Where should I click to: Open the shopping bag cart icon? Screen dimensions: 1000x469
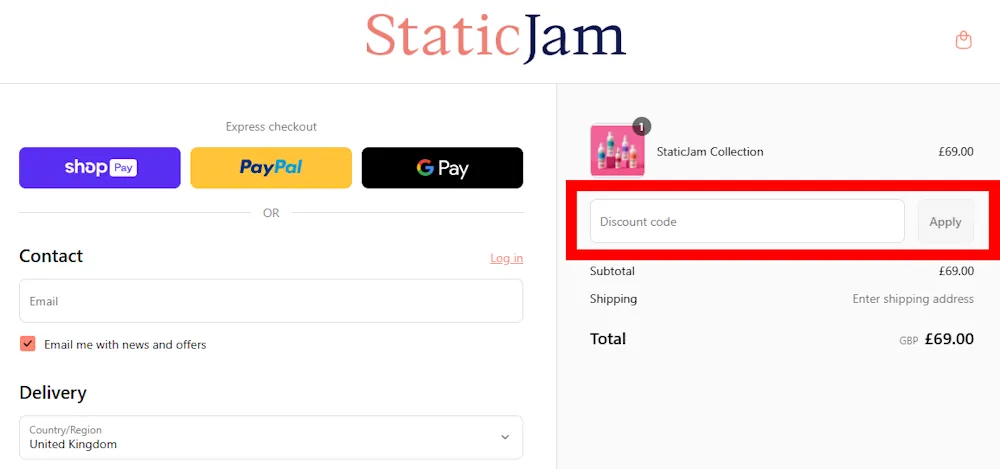[x=963, y=40]
